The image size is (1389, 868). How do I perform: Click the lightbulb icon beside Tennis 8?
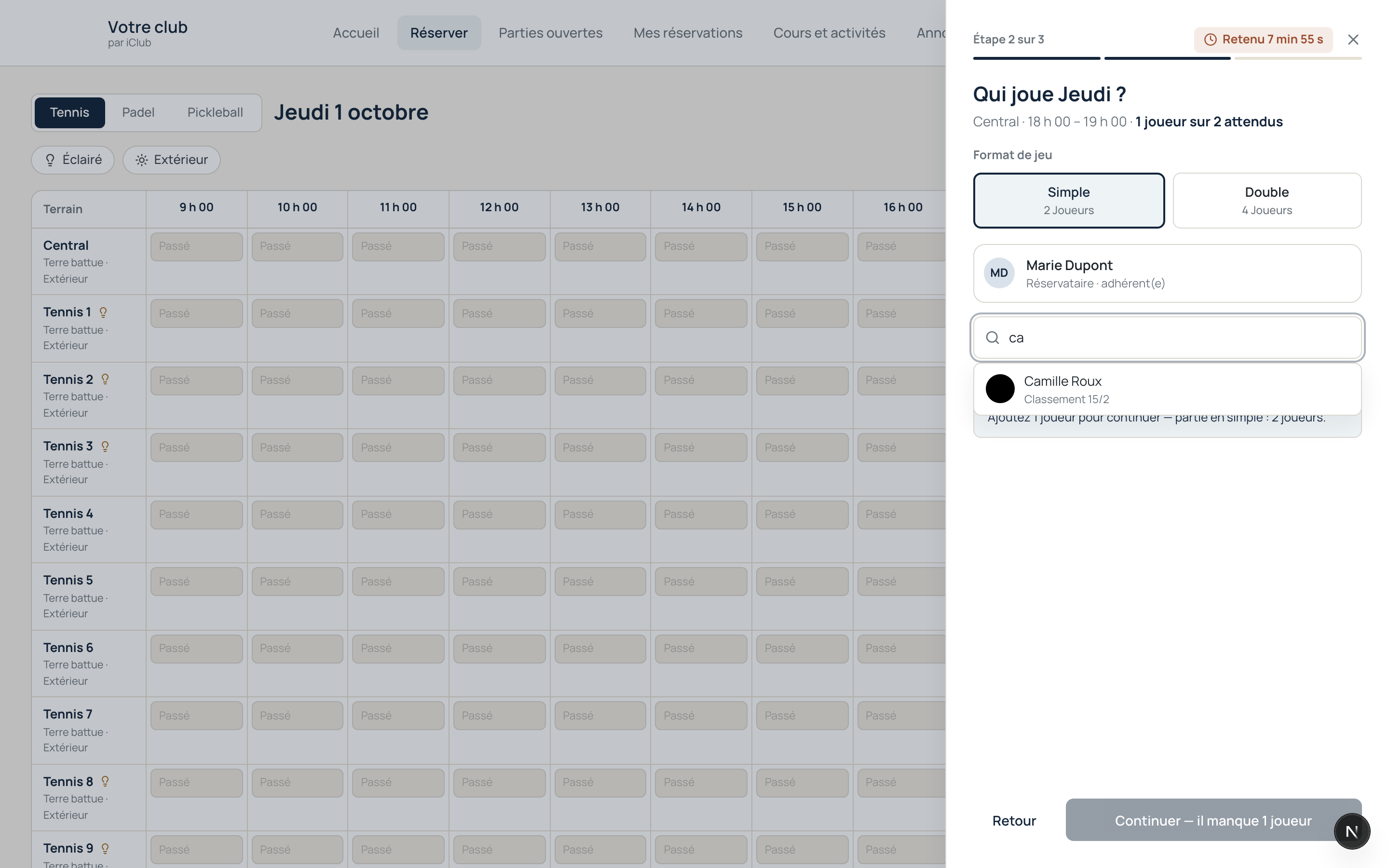click(105, 781)
